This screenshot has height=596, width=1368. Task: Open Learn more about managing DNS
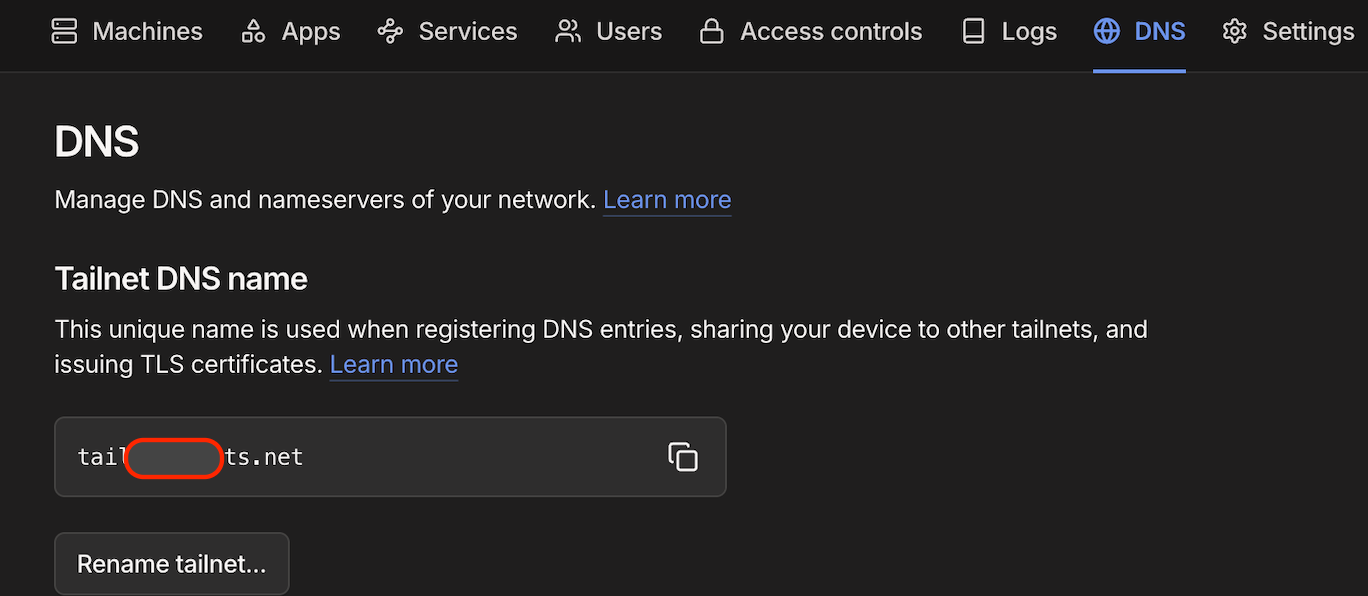click(x=667, y=200)
